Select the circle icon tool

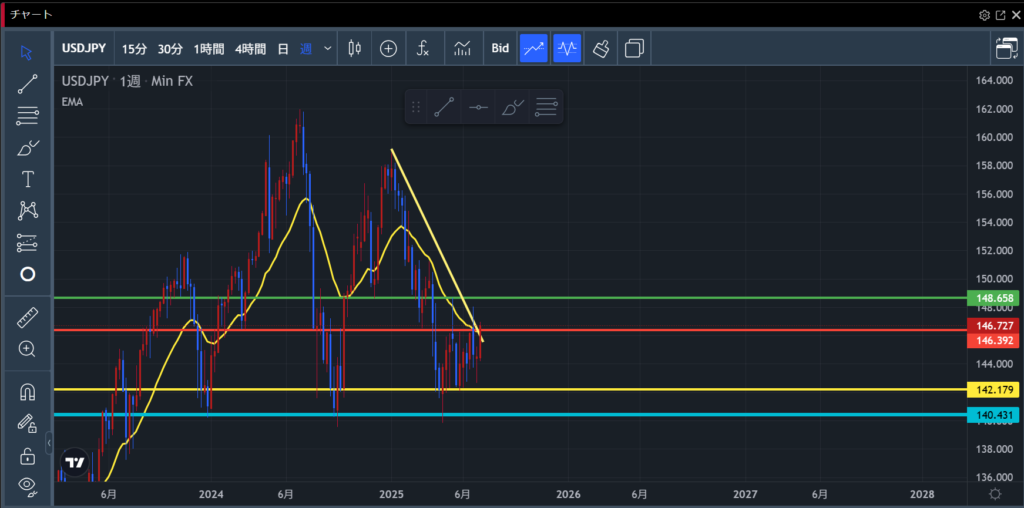tap(27, 274)
